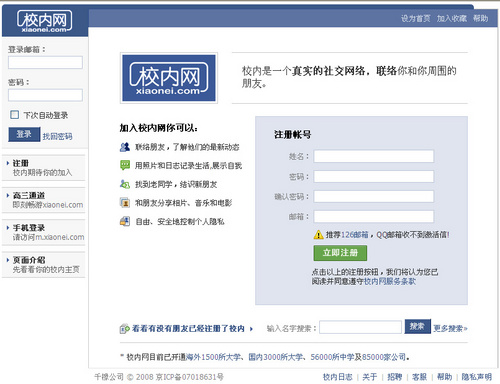Follow the 126邮箱 recommendation link
Screen dimensions: 500x384
tap(355, 235)
